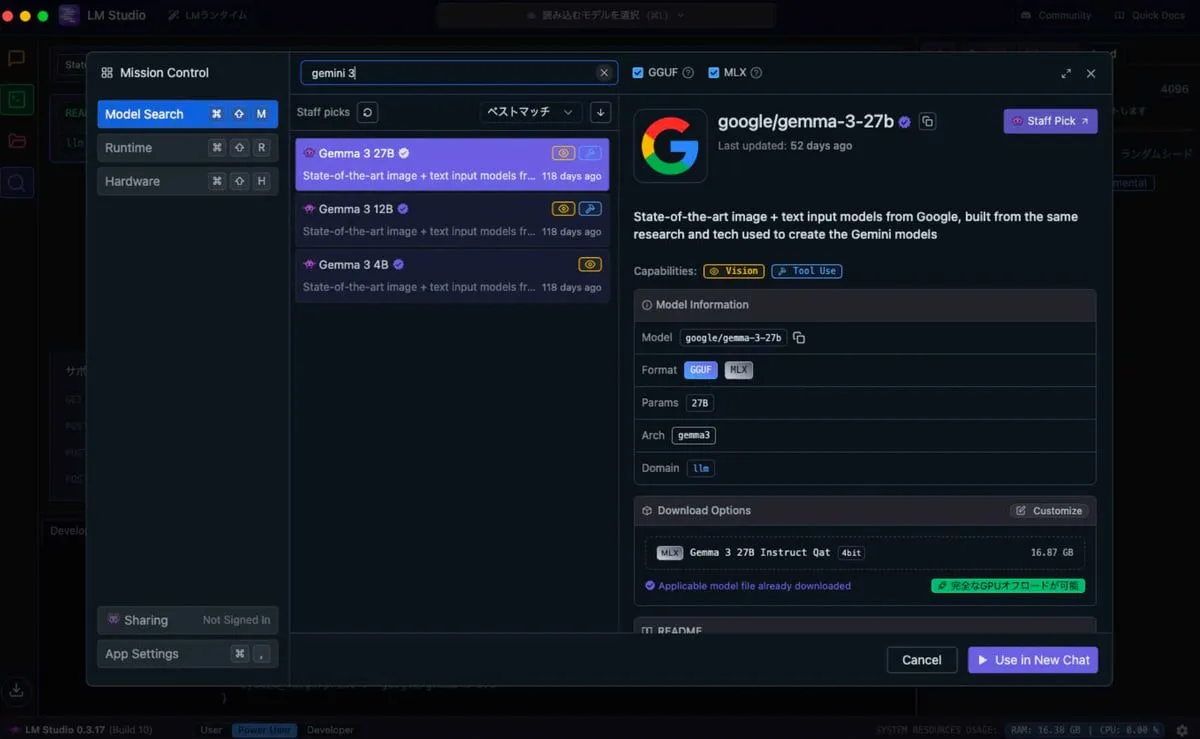Toggle sort direction arrow button
The height and width of the screenshot is (739, 1200).
[x=600, y=113]
